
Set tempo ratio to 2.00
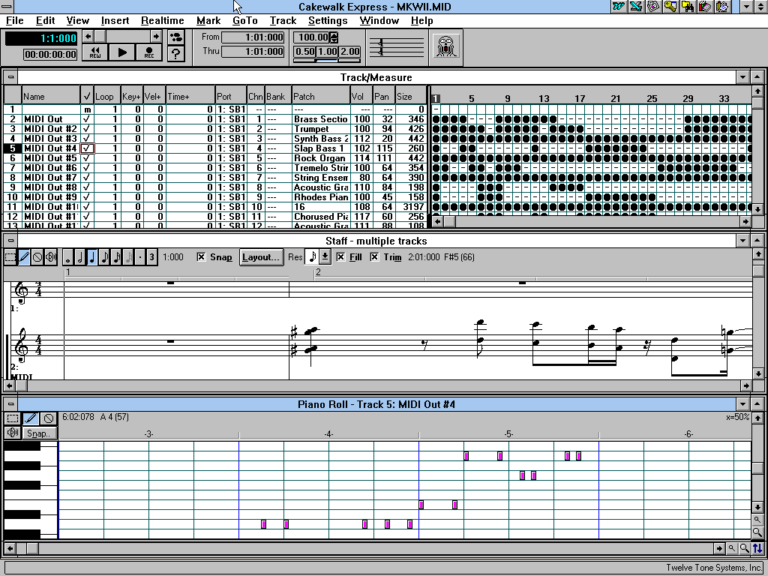pos(350,52)
